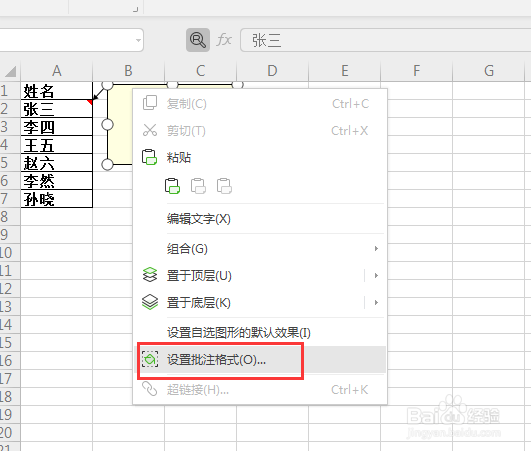Select column B header
The width and height of the screenshot is (531, 451).
point(128,71)
